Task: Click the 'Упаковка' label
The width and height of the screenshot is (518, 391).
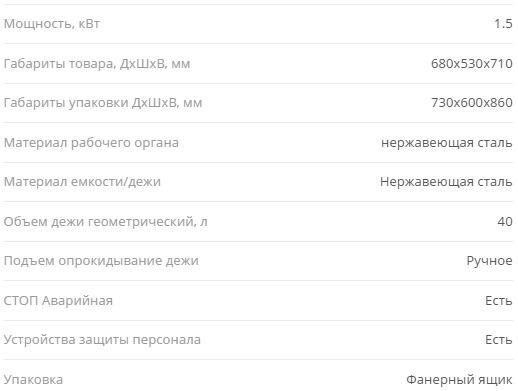Action: (x=33, y=380)
